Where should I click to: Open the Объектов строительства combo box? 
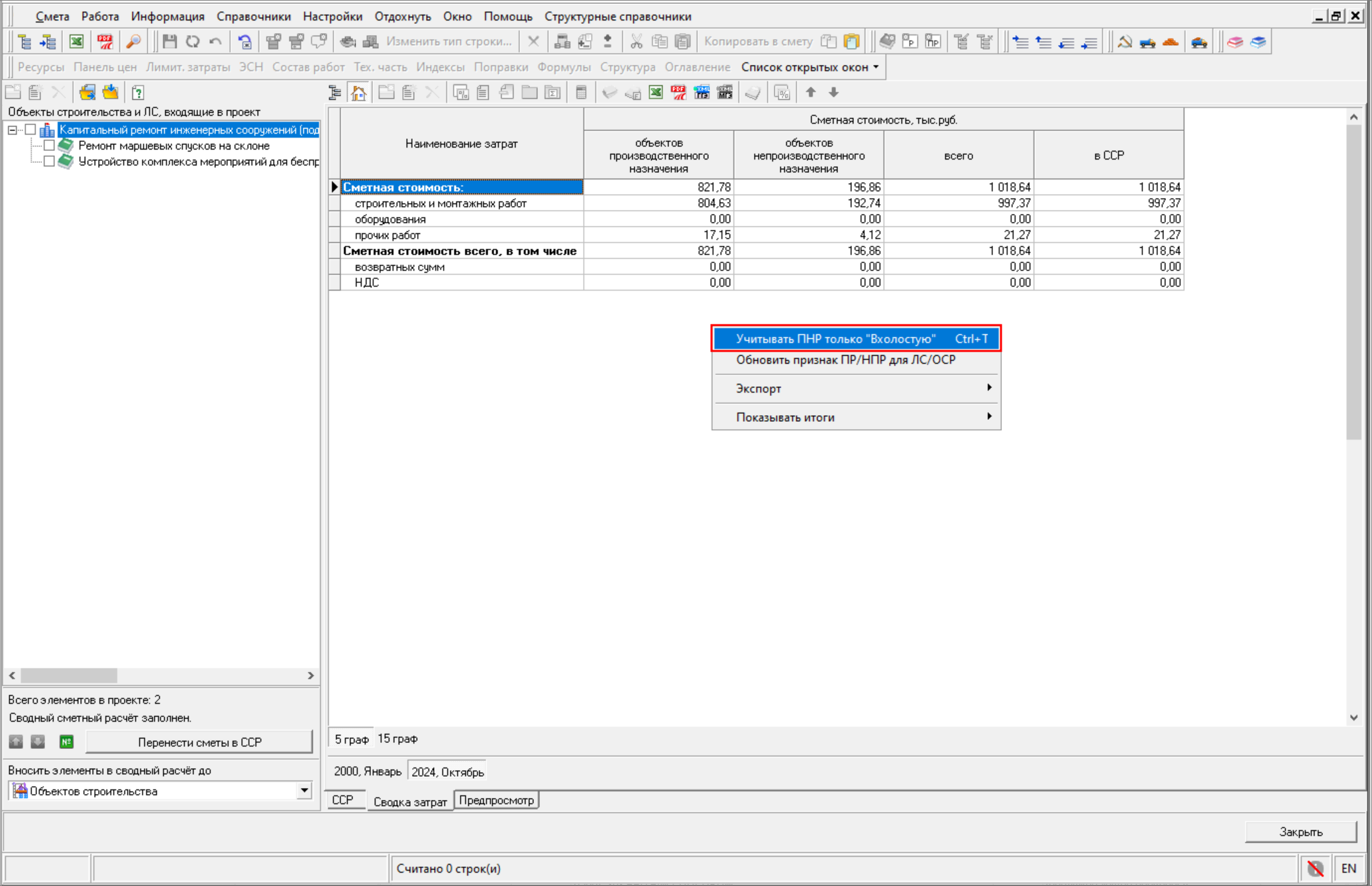[304, 791]
